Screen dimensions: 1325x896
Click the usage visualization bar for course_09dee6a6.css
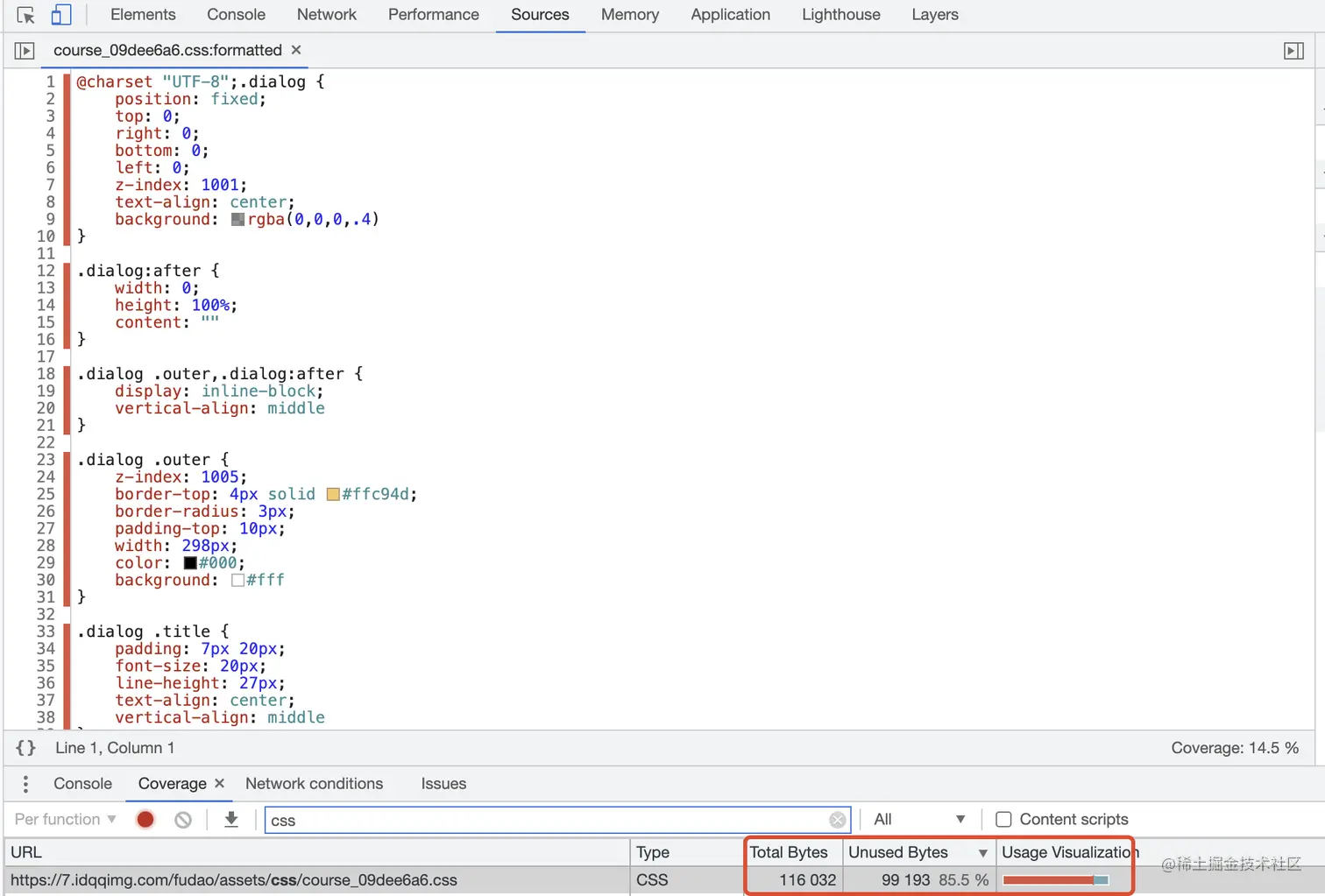point(1056,880)
